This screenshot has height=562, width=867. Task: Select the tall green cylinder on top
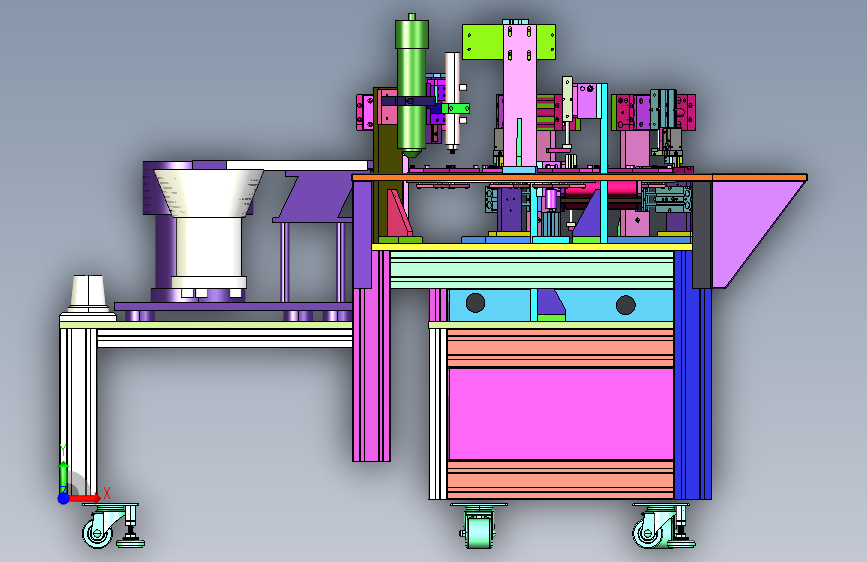411,86
